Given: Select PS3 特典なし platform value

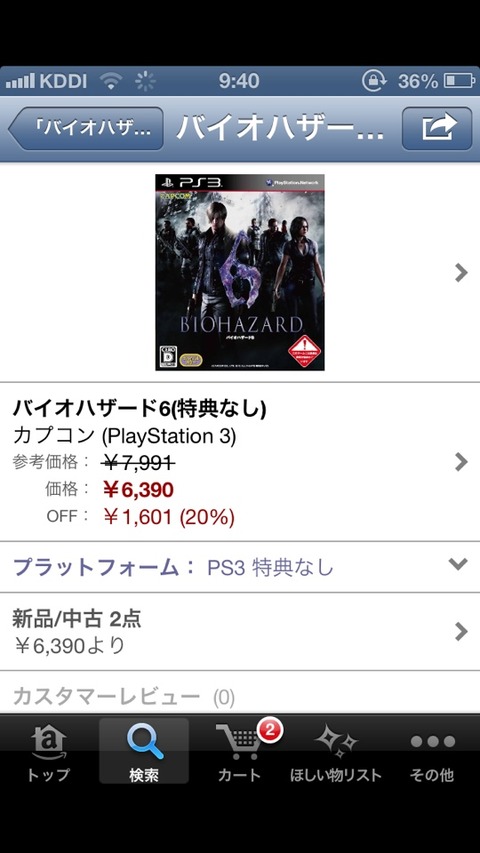Looking at the screenshot, I should tap(270, 568).
